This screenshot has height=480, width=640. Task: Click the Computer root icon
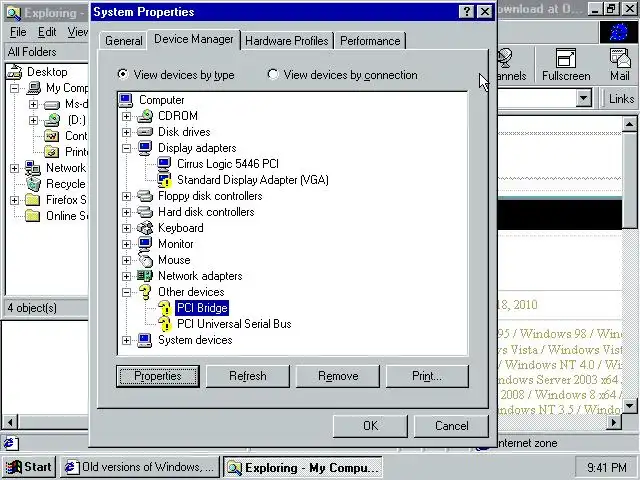click(126, 100)
